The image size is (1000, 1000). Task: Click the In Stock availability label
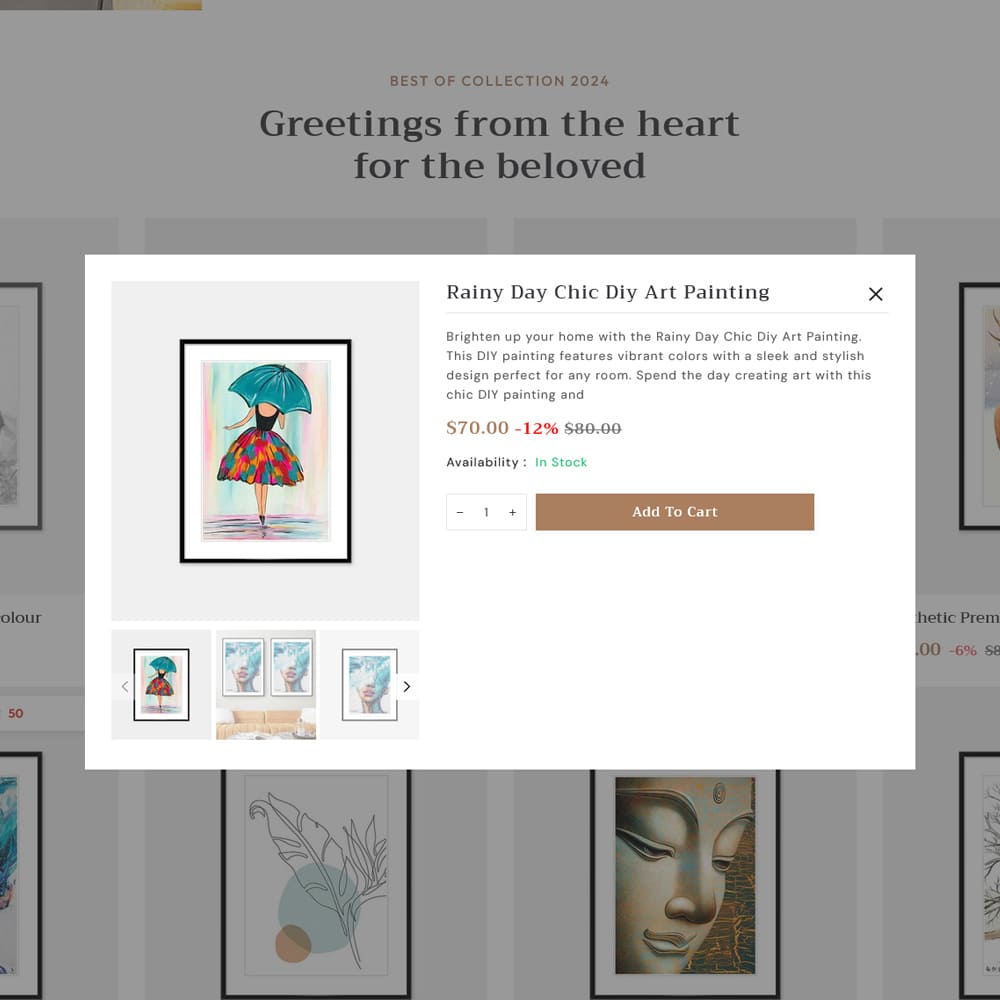pos(561,462)
